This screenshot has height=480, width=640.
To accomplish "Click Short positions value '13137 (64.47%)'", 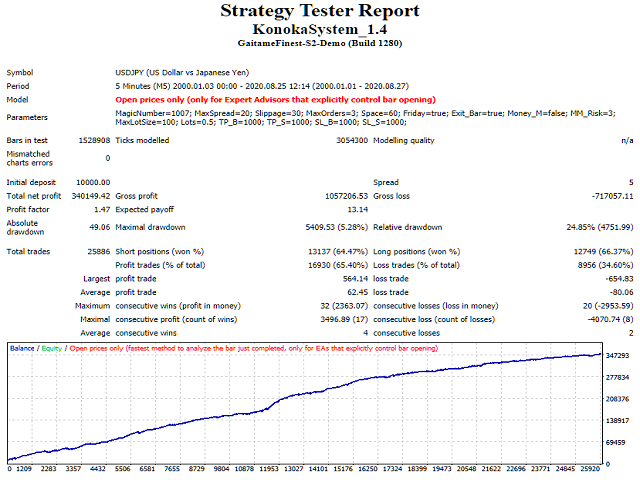I will (x=338, y=251).
